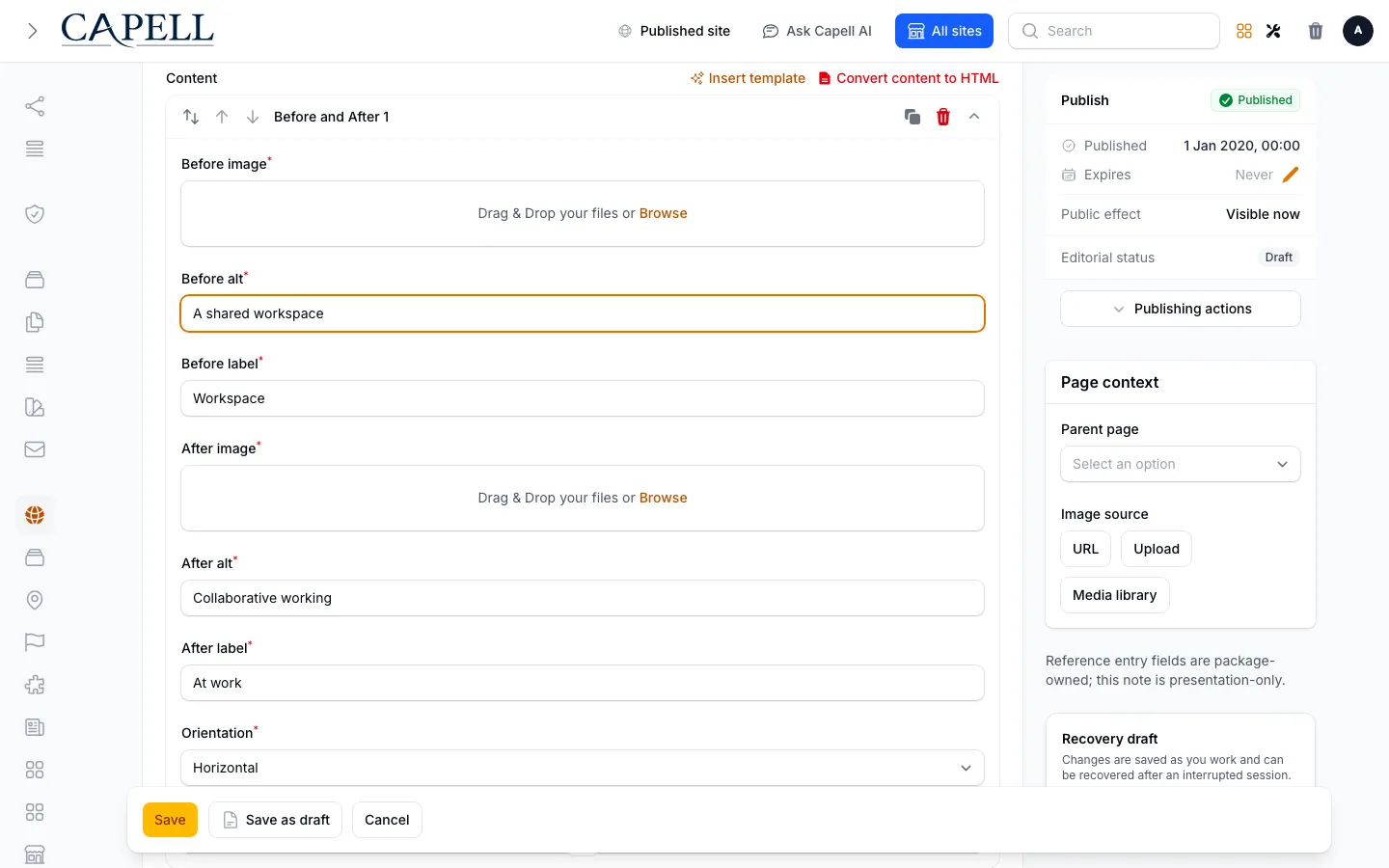Browse files for the Before image
Viewport: 1389px width, 868px height.
tap(664, 213)
